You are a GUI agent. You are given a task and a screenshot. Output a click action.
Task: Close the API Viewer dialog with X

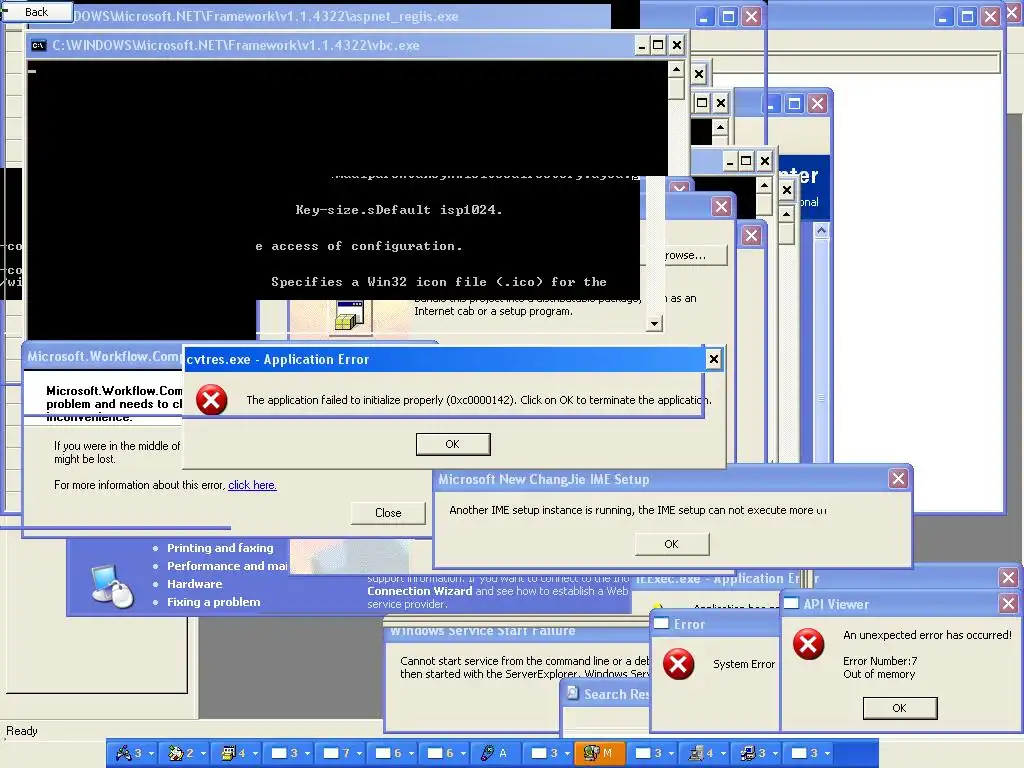coord(1008,603)
